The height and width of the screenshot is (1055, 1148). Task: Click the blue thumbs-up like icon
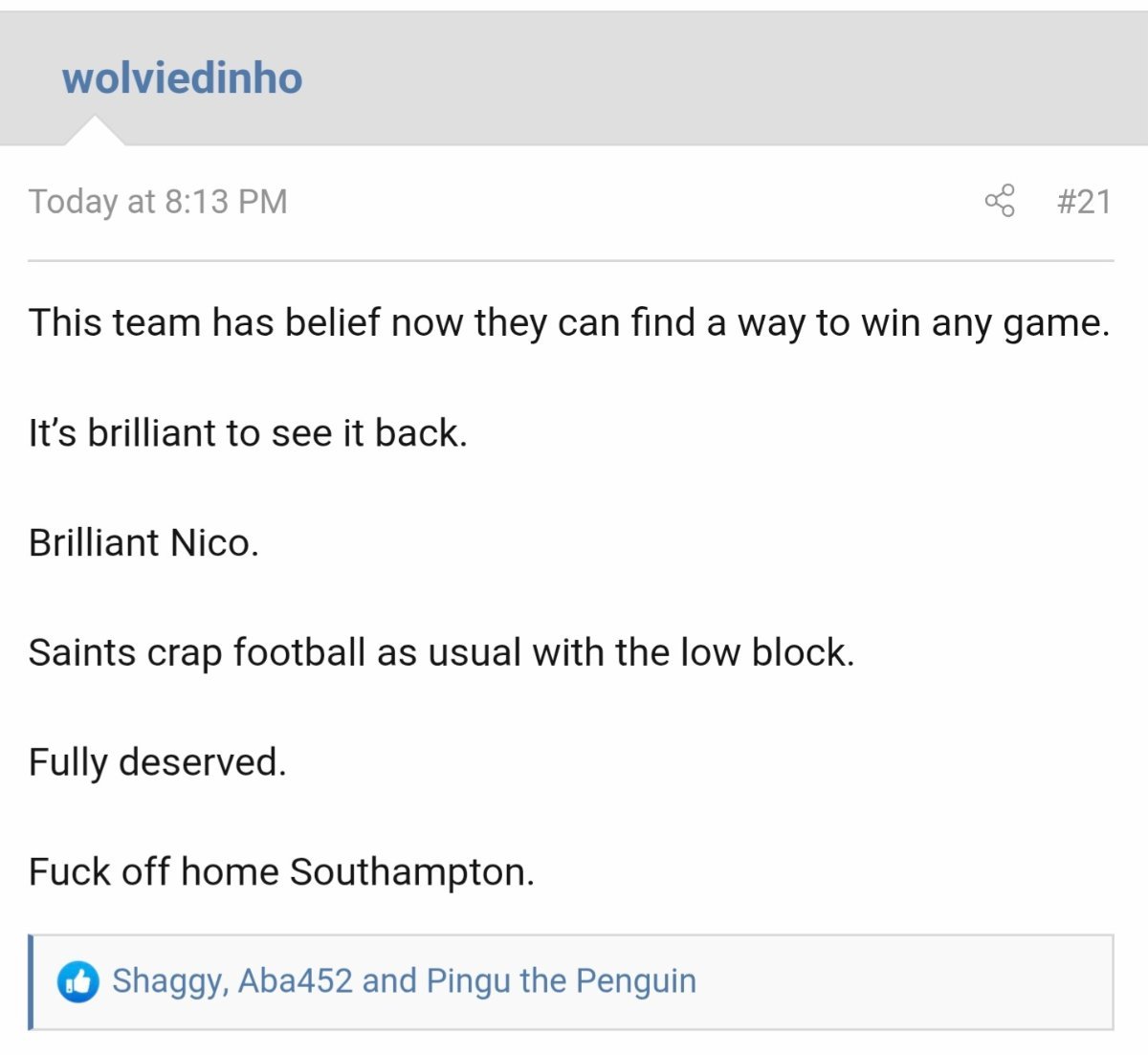point(78,981)
